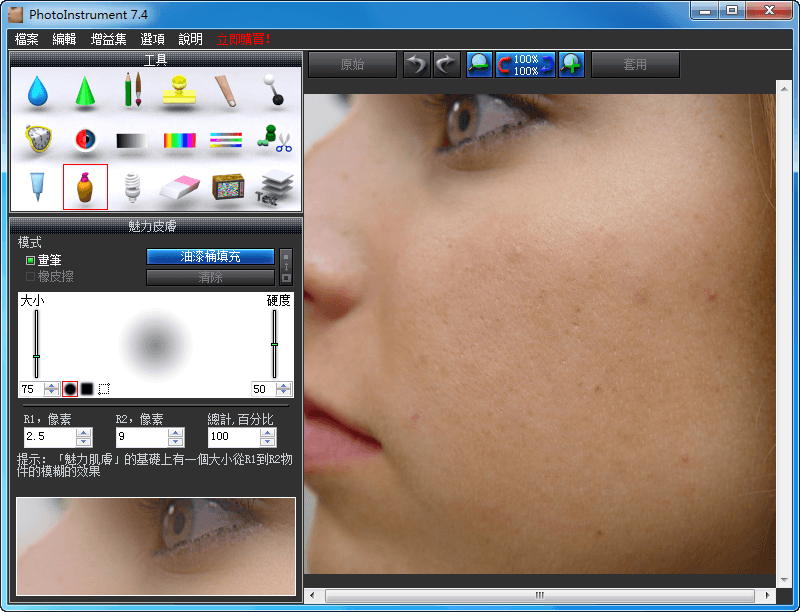Open the 增益集 menu
800x612 pixels.
[x=109, y=39]
